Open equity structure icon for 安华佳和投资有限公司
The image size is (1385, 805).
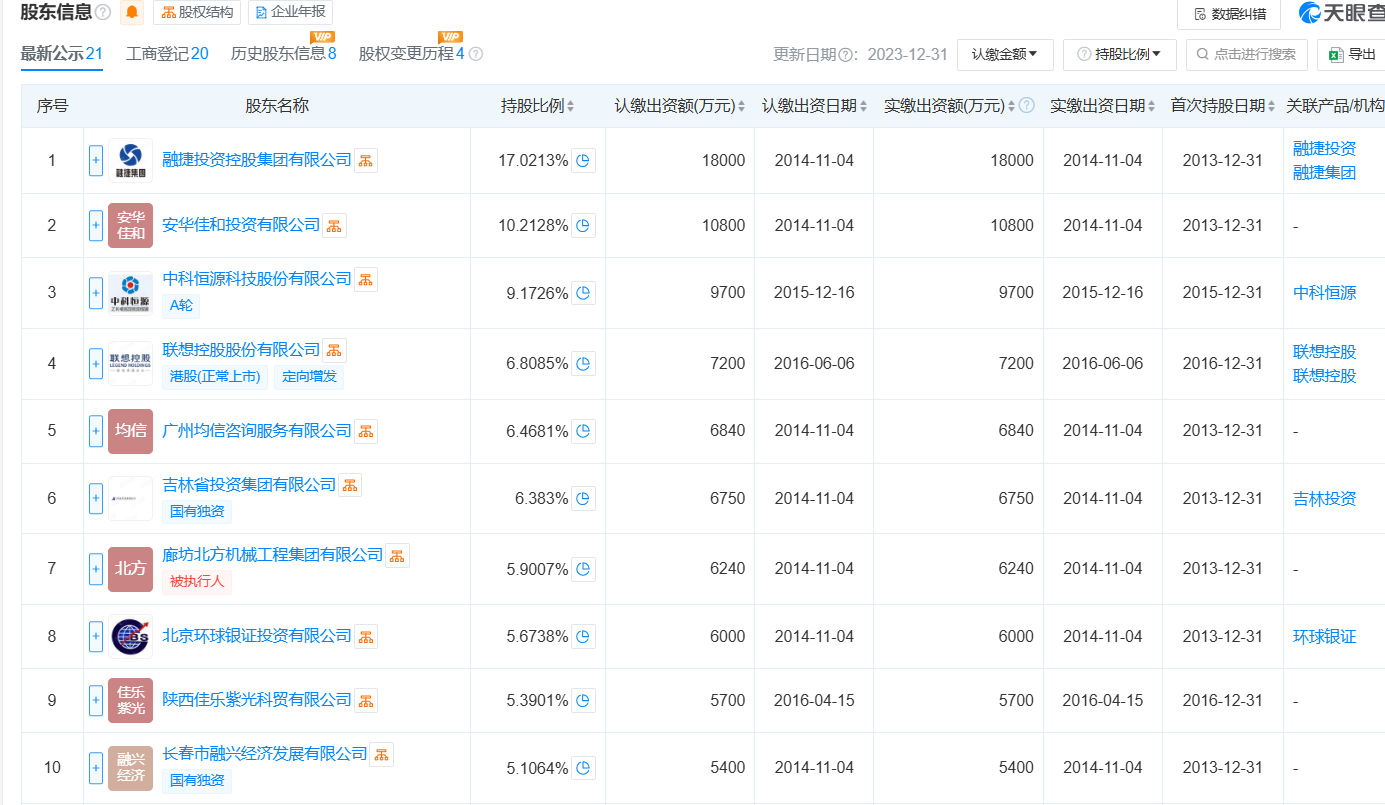(x=334, y=225)
